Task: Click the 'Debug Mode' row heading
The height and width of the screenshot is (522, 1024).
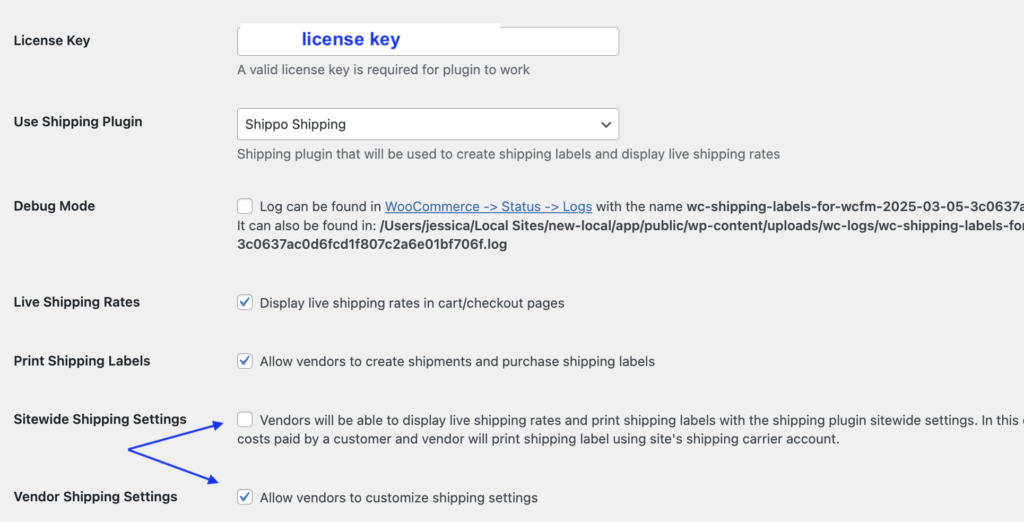Action: pyautogui.click(x=54, y=206)
